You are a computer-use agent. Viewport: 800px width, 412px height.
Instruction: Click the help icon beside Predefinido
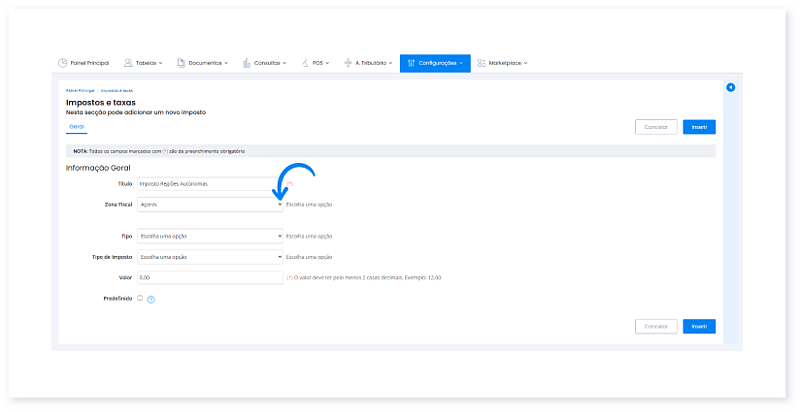pyautogui.click(x=151, y=299)
